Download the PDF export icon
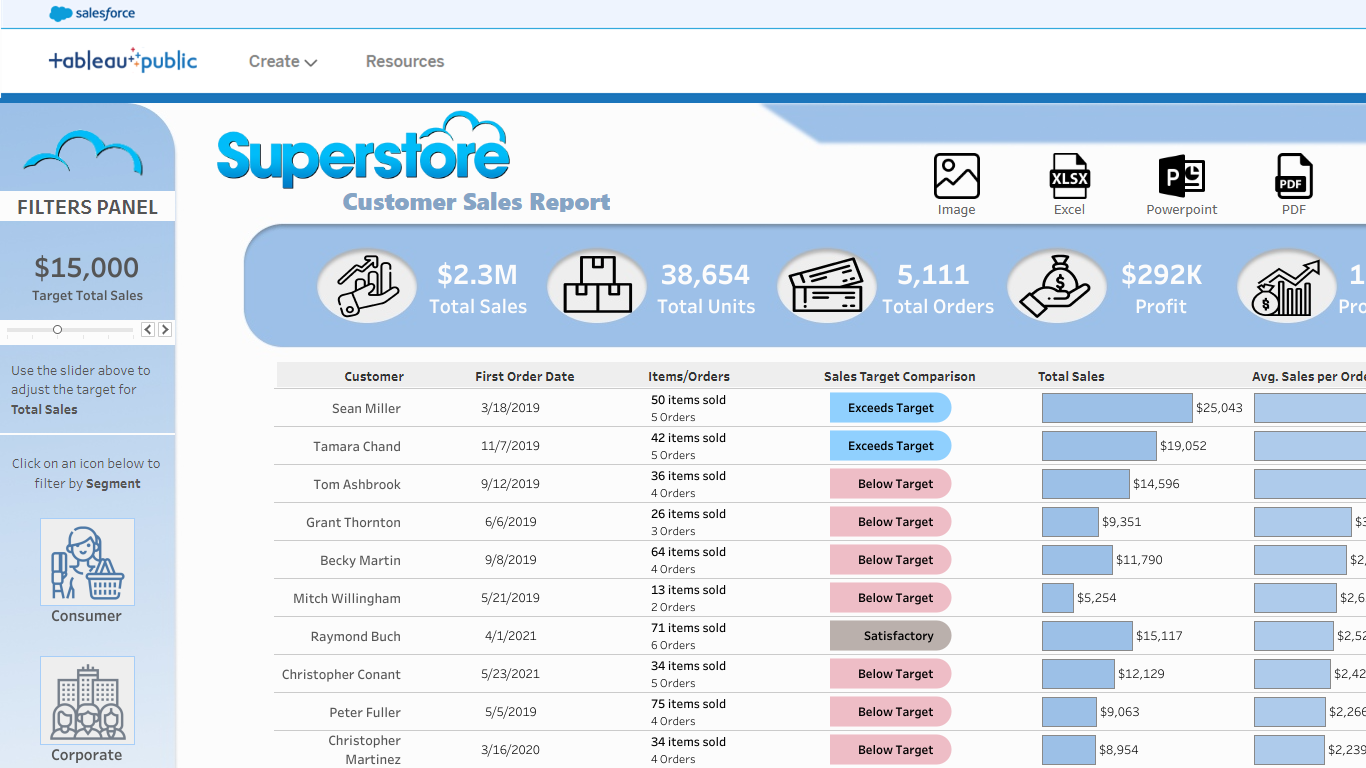The image size is (1366, 768). pyautogui.click(x=1294, y=177)
